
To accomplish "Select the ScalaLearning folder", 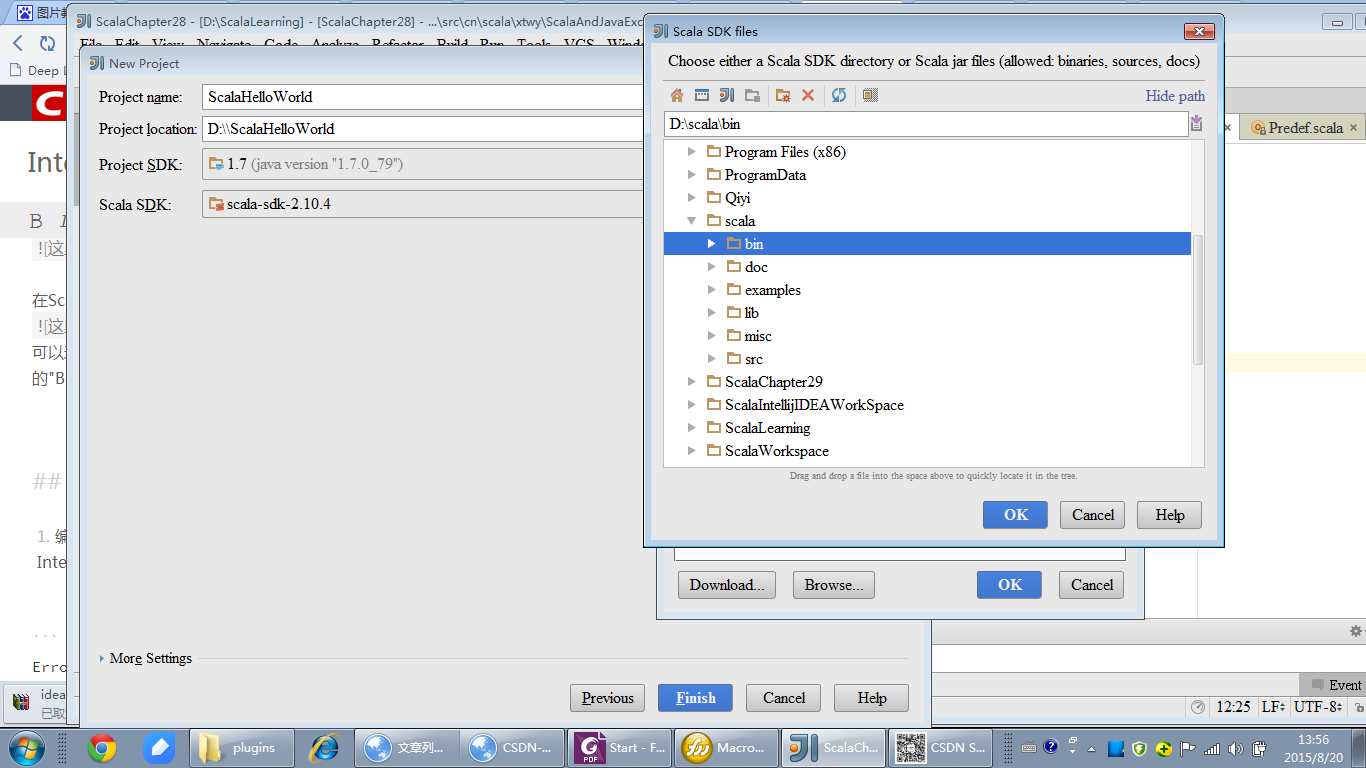I will pyautogui.click(x=767, y=428).
